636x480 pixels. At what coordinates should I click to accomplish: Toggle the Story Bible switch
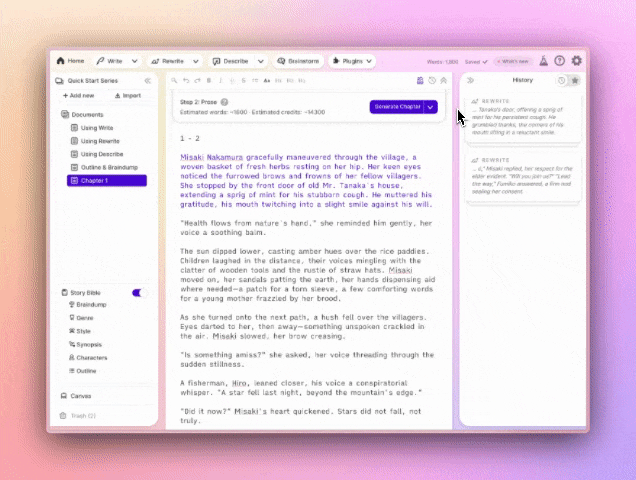[x=139, y=293]
